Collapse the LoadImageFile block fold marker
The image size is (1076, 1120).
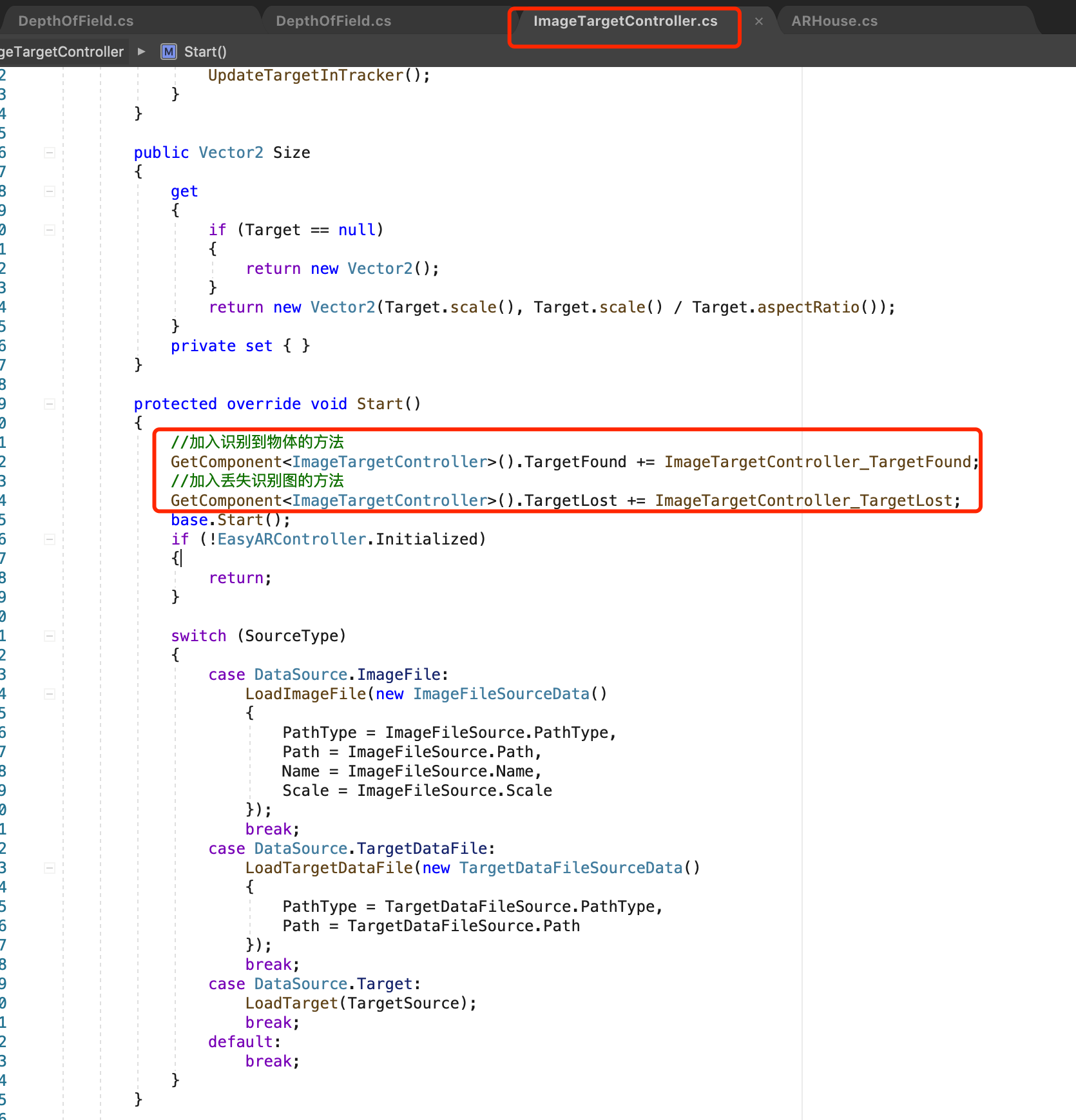point(49,694)
